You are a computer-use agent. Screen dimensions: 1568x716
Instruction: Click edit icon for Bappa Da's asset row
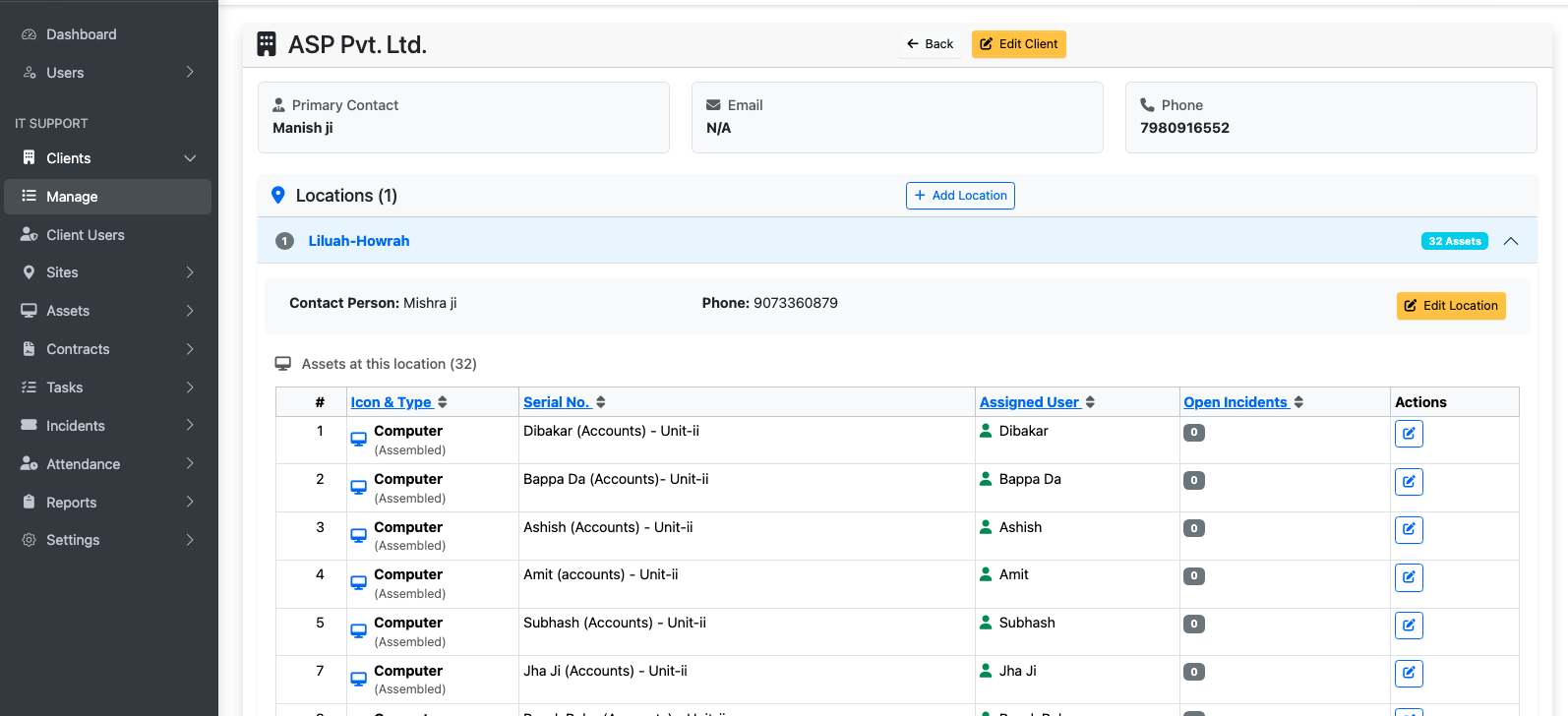pos(1409,482)
